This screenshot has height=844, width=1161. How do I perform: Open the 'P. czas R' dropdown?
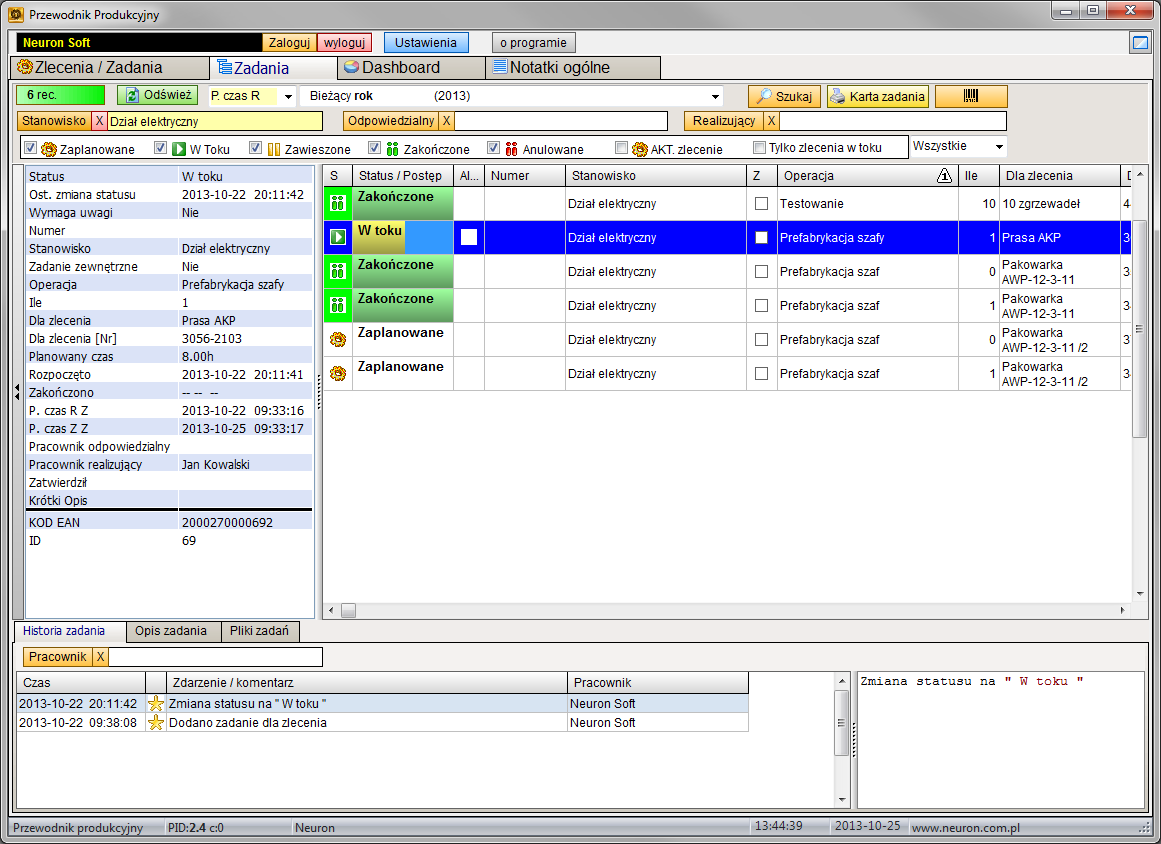click(x=287, y=96)
